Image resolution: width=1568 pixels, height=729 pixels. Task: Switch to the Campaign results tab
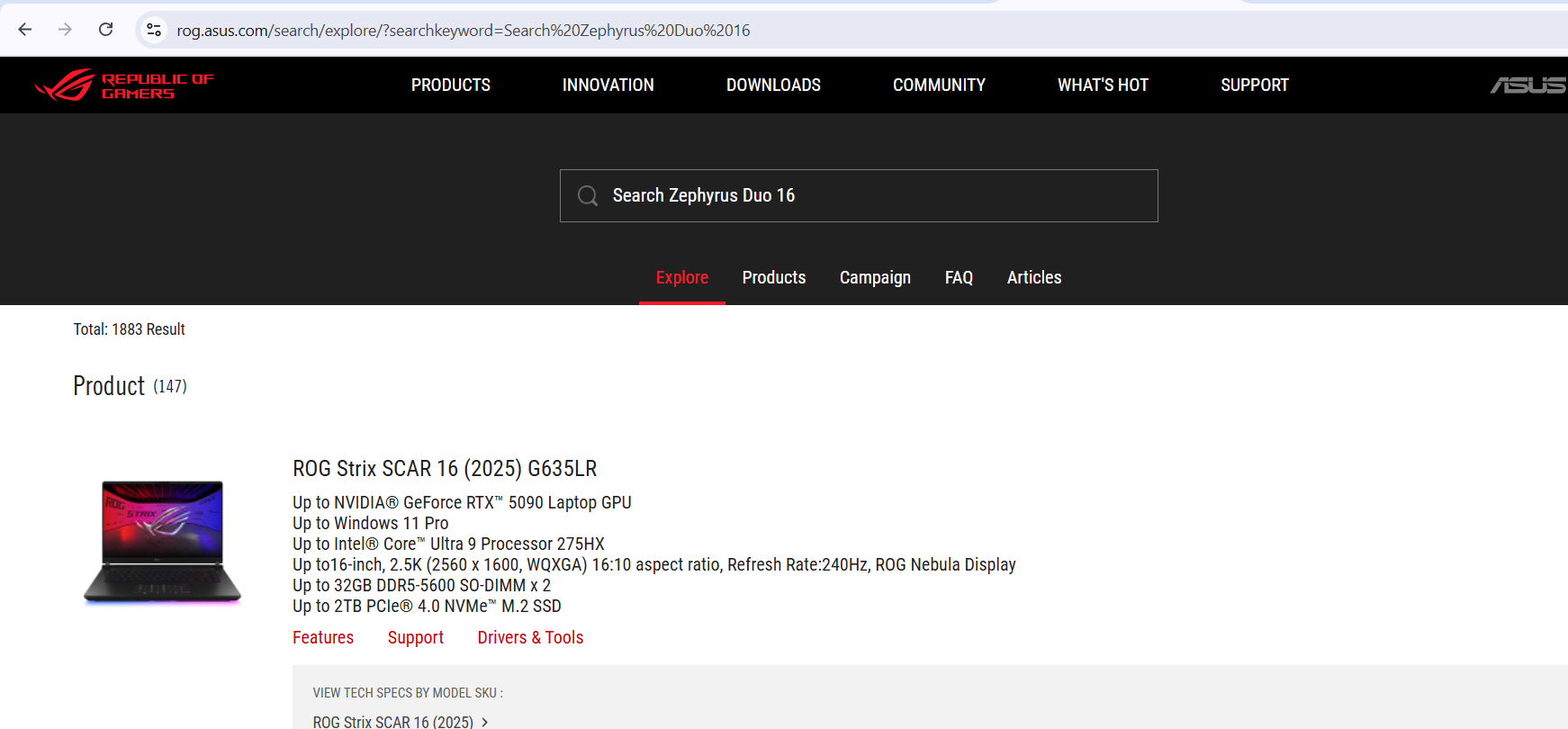(875, 277)
